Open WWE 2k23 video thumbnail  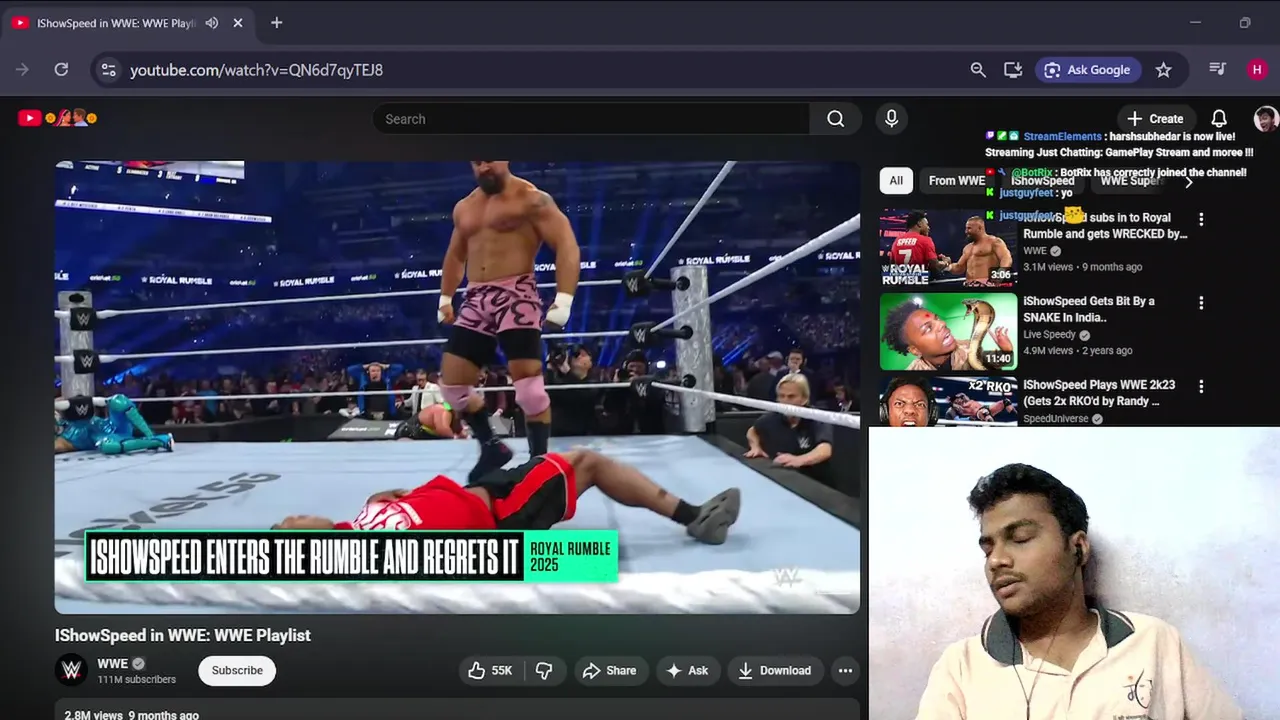pyautogui.click(x=948, y=401)
